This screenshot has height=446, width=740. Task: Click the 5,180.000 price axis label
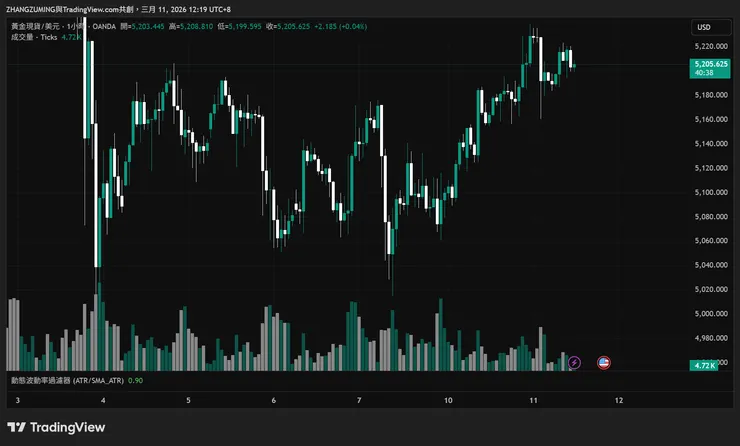pos(711,95)
